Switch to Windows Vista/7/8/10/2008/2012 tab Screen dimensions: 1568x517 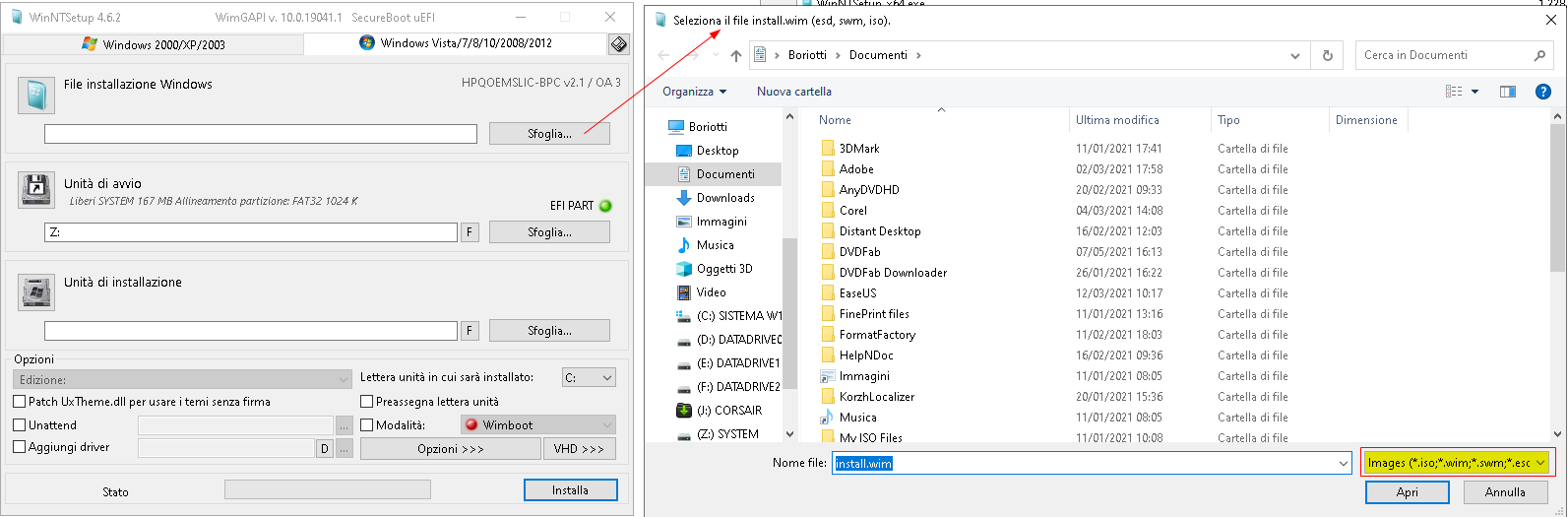tap(455, 43)
